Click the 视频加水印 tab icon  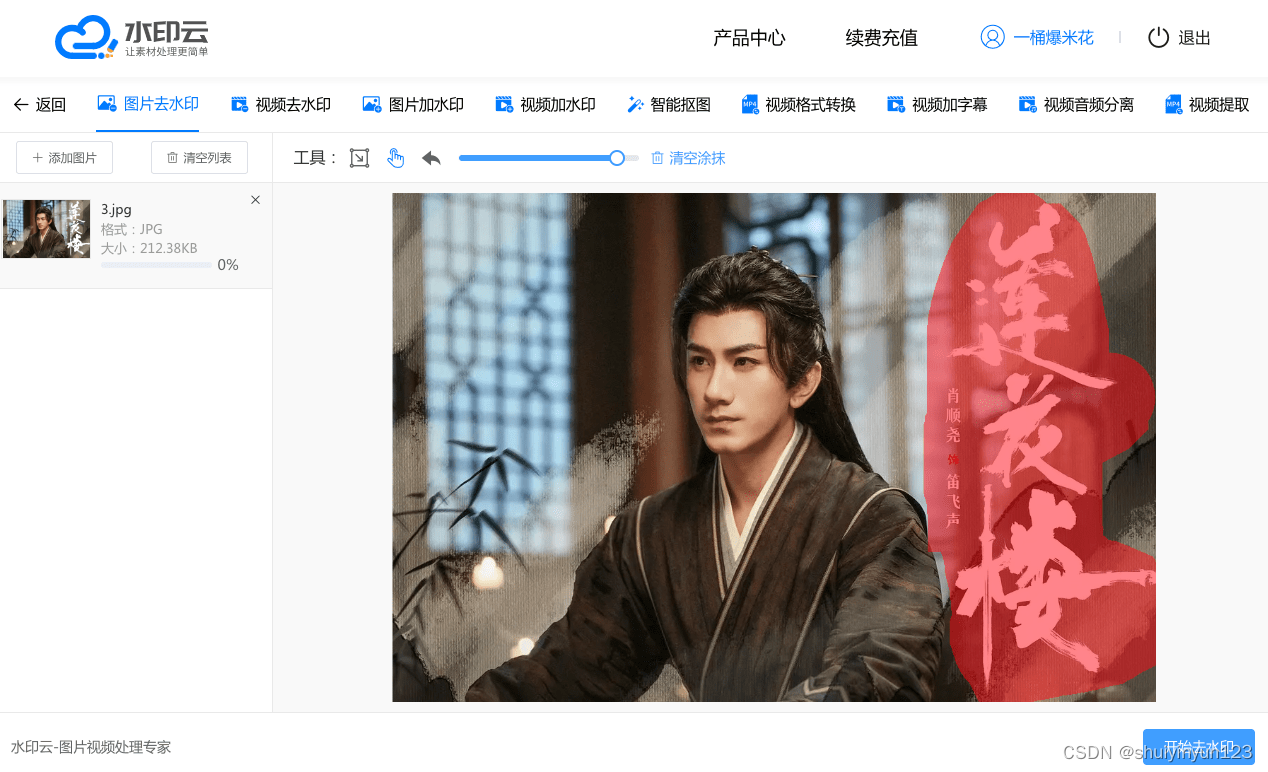pos(504,104)
